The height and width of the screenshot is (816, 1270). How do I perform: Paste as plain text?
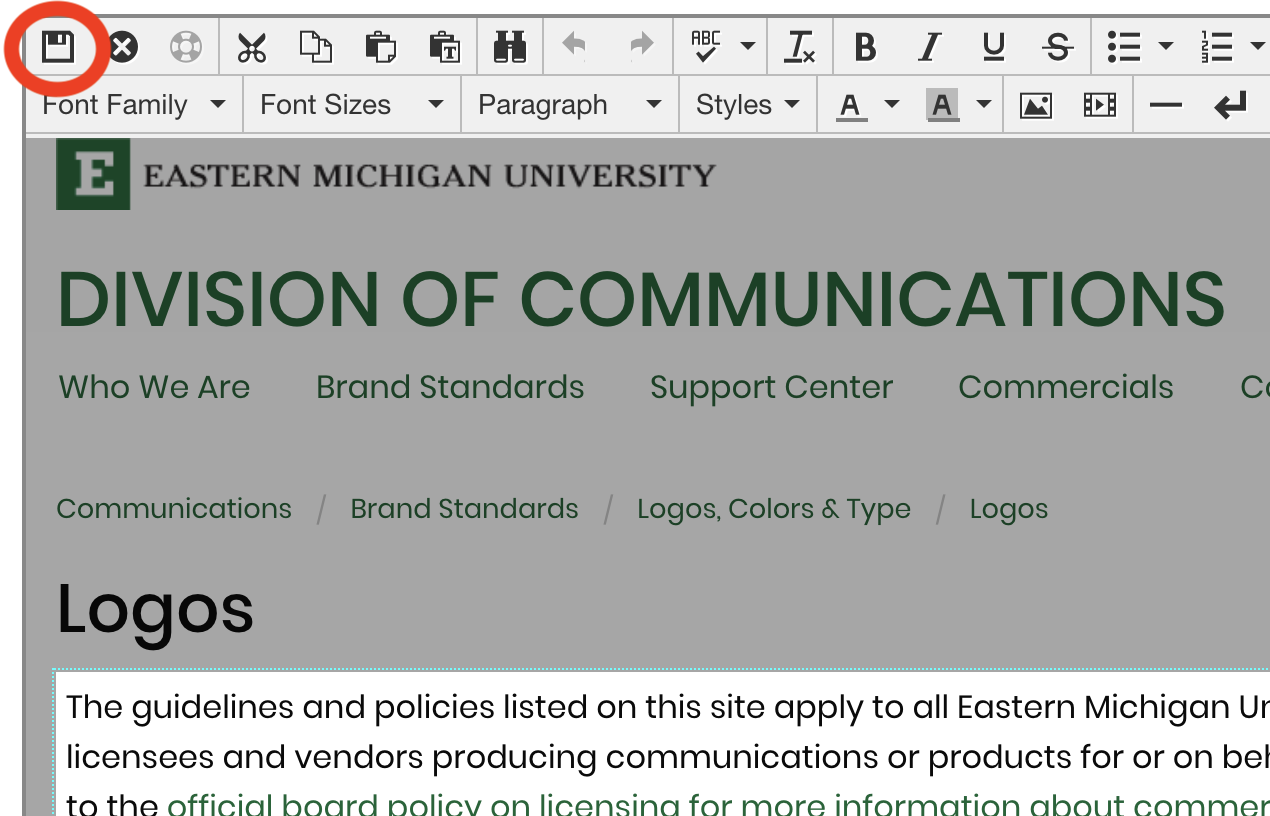tap(444, 47)
